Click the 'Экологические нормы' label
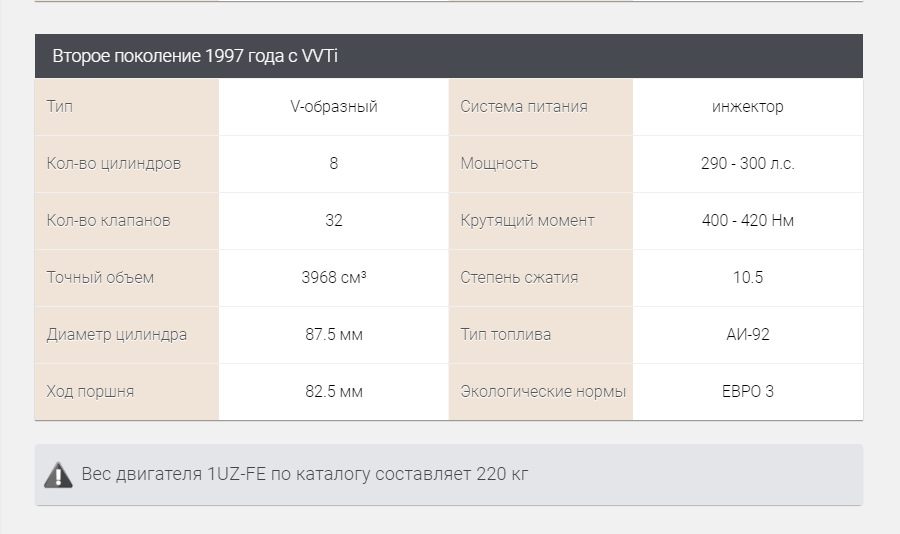Viewport: 900px width, 534px height. [x=543, y=392]
